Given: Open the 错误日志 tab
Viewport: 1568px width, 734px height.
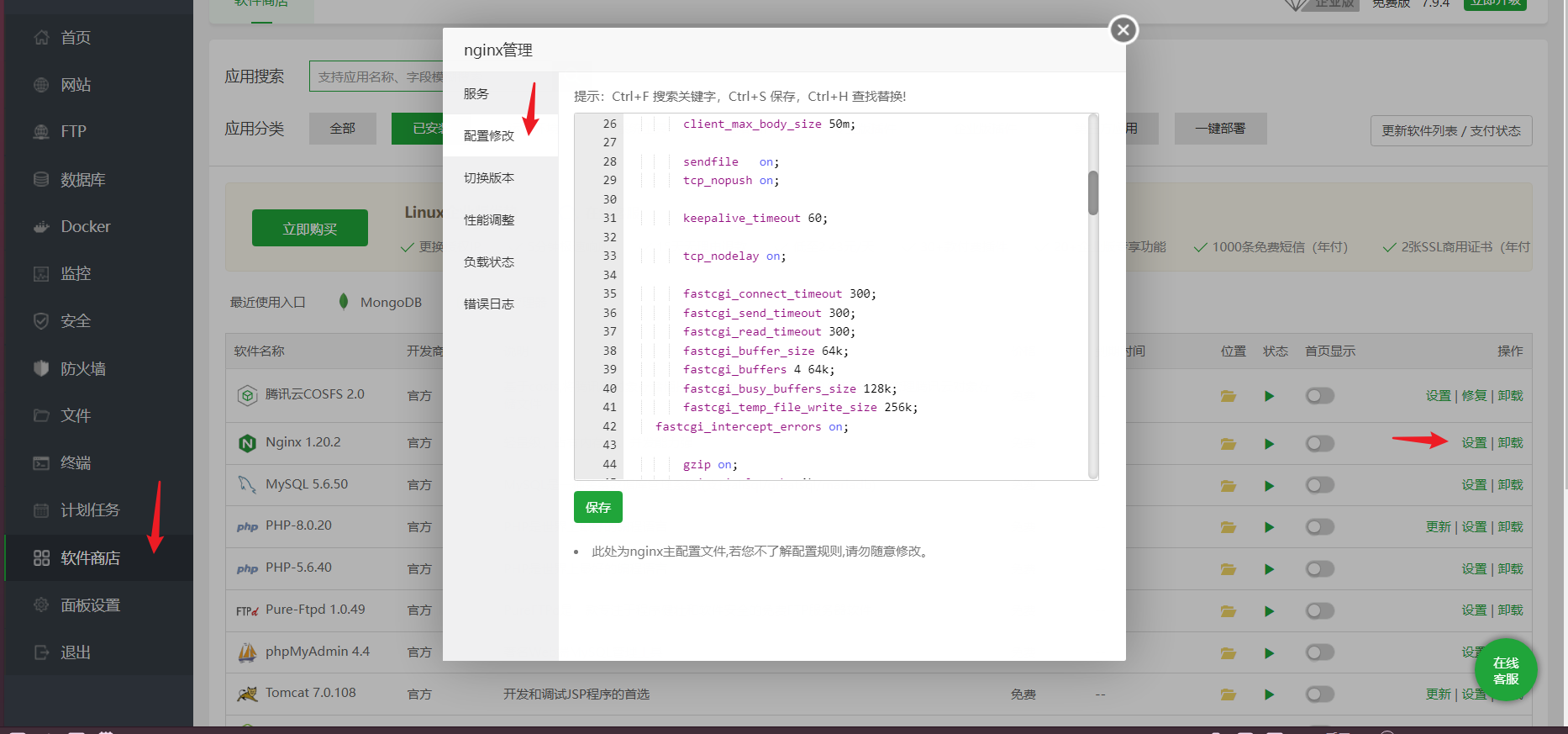Looking at the screenshot, I should coord(500,304).
